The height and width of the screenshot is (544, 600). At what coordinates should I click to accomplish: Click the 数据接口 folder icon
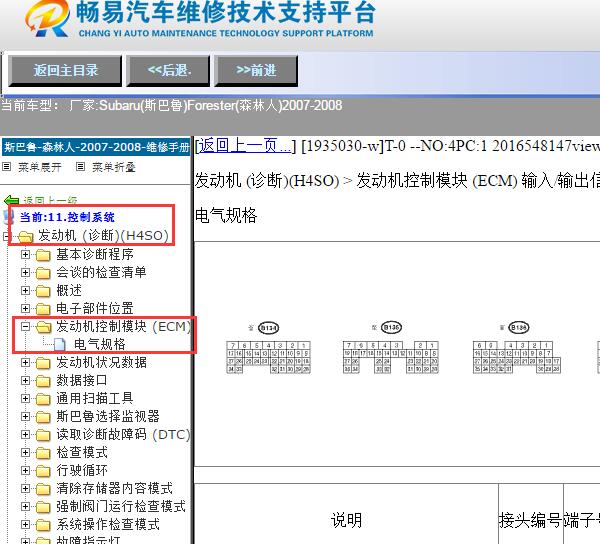tap(43, 381)
